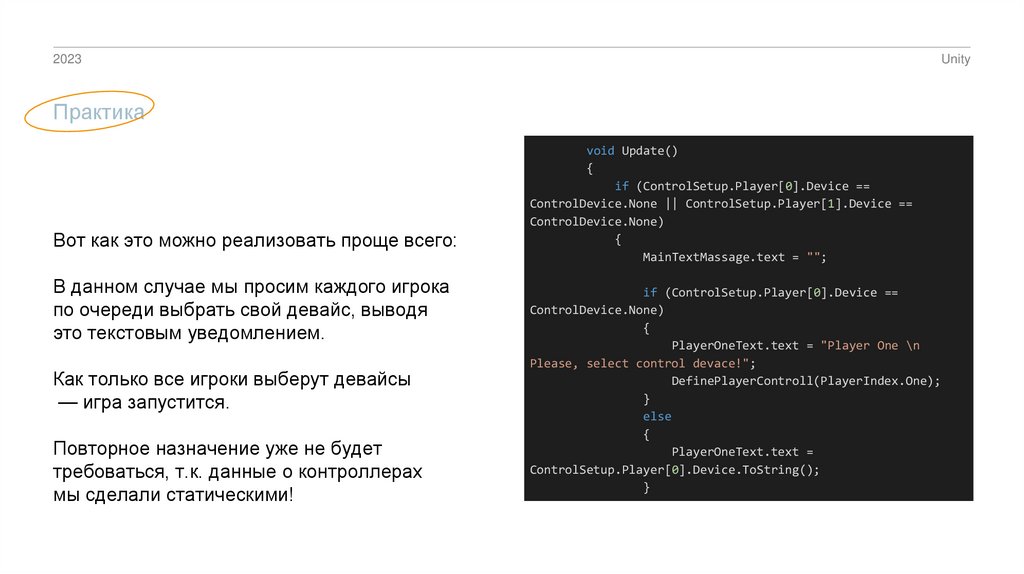Click the text "мы сделали статическими!"

(x=174, y=495)
